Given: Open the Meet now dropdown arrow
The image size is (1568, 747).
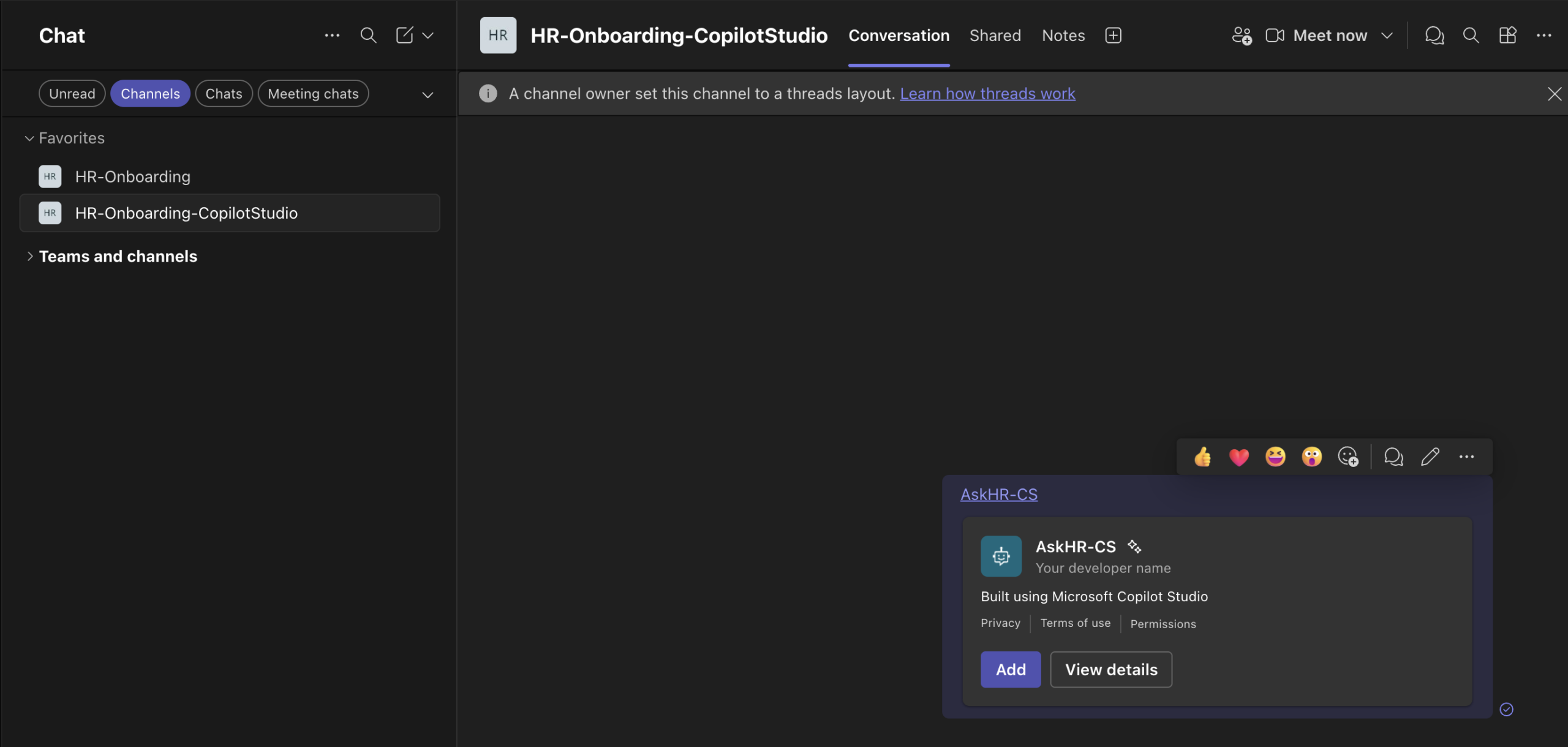Looking at the screenshot, I should coord(1386,35).
